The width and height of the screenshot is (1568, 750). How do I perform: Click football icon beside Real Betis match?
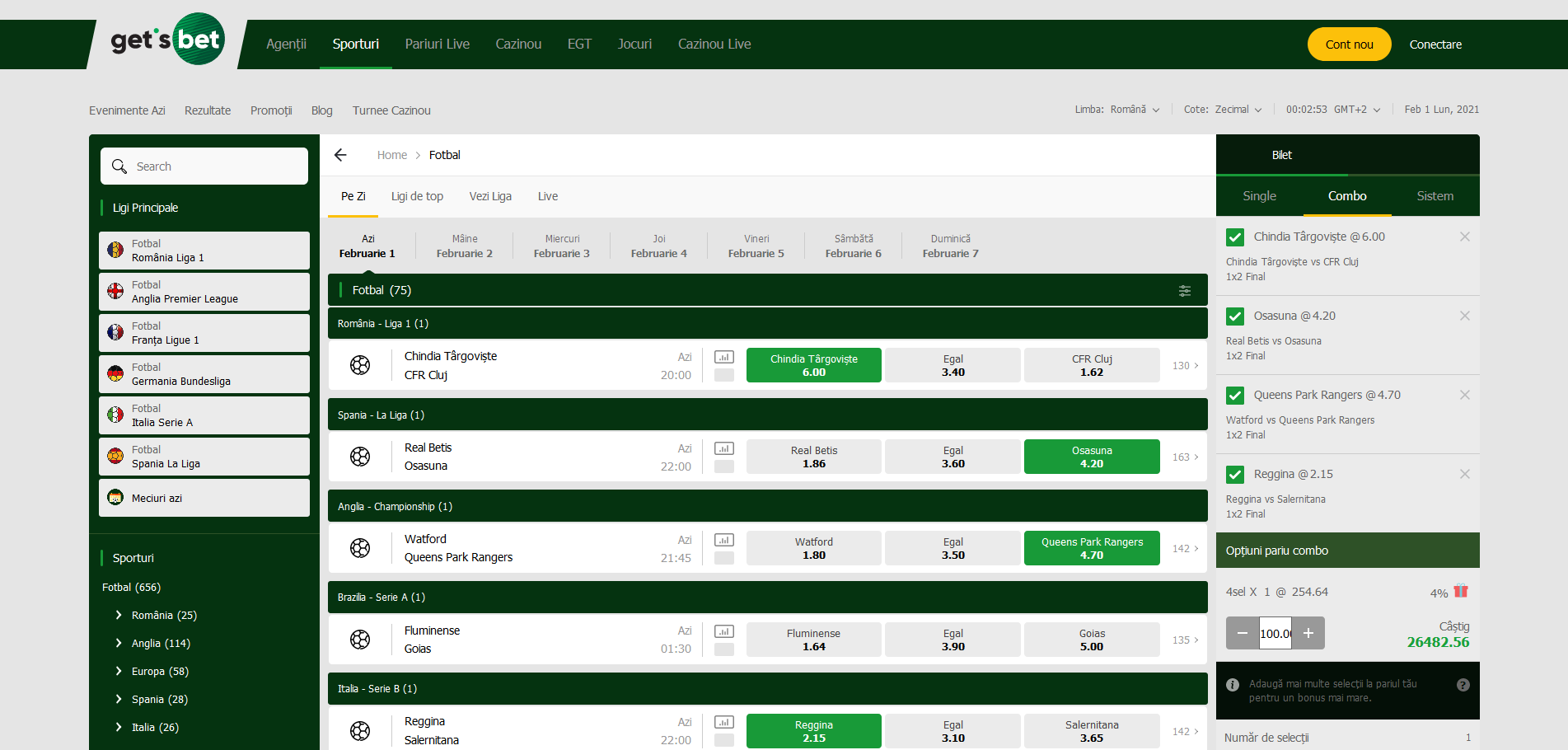pos(360,457)
